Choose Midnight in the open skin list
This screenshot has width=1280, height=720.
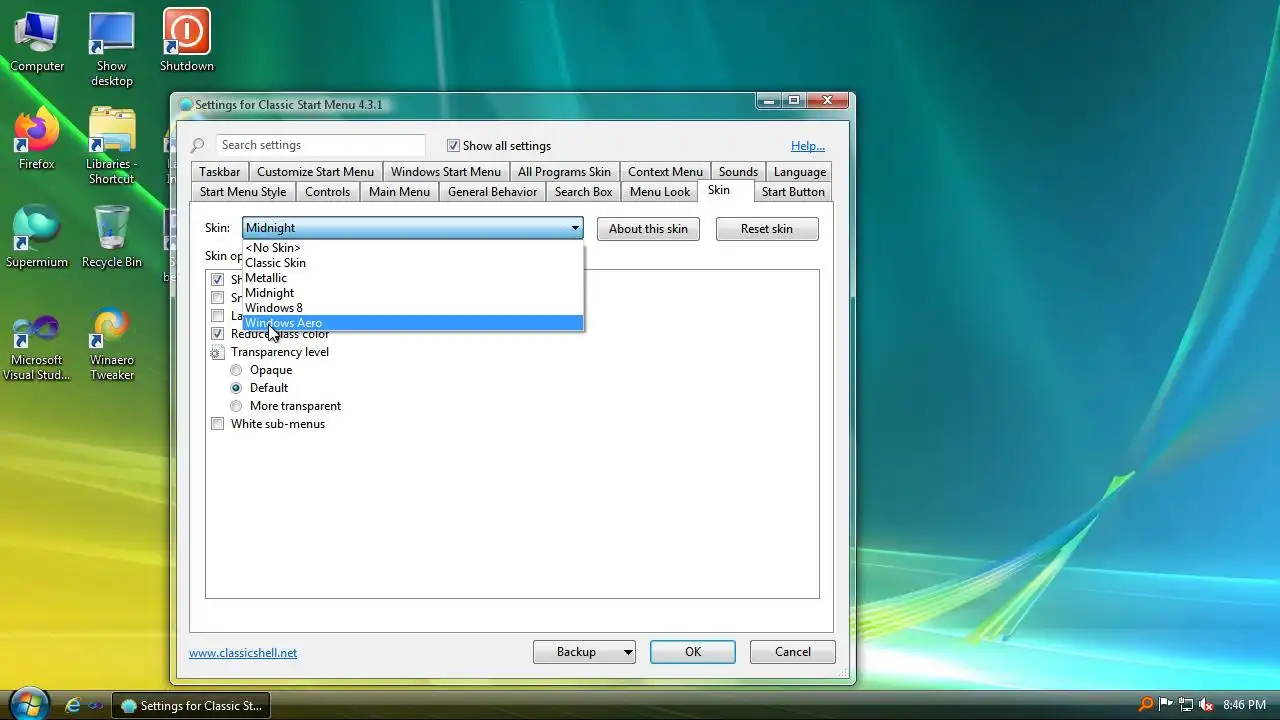pos(413,293)
